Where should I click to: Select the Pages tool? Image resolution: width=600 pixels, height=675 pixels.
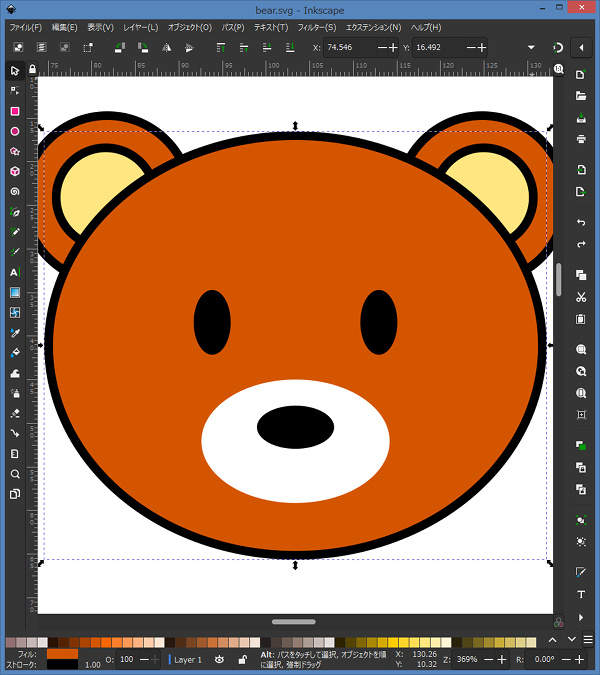[15, 494]
